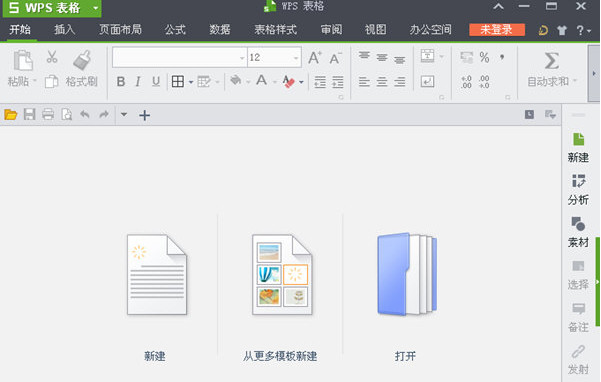Open the 视图 tab
601x382 pixels.
376,30
